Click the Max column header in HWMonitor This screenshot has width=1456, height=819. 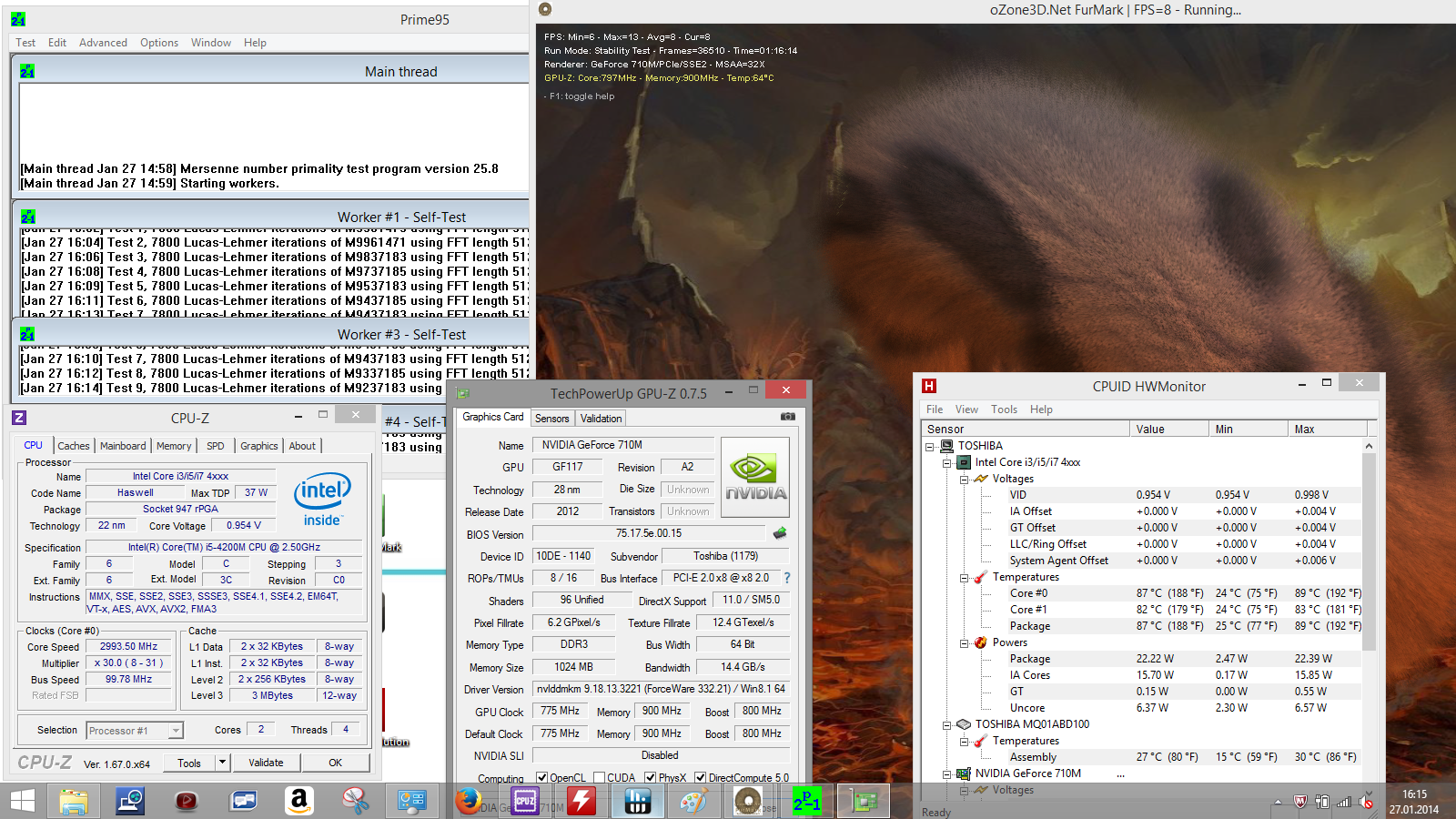point(1328,429)
